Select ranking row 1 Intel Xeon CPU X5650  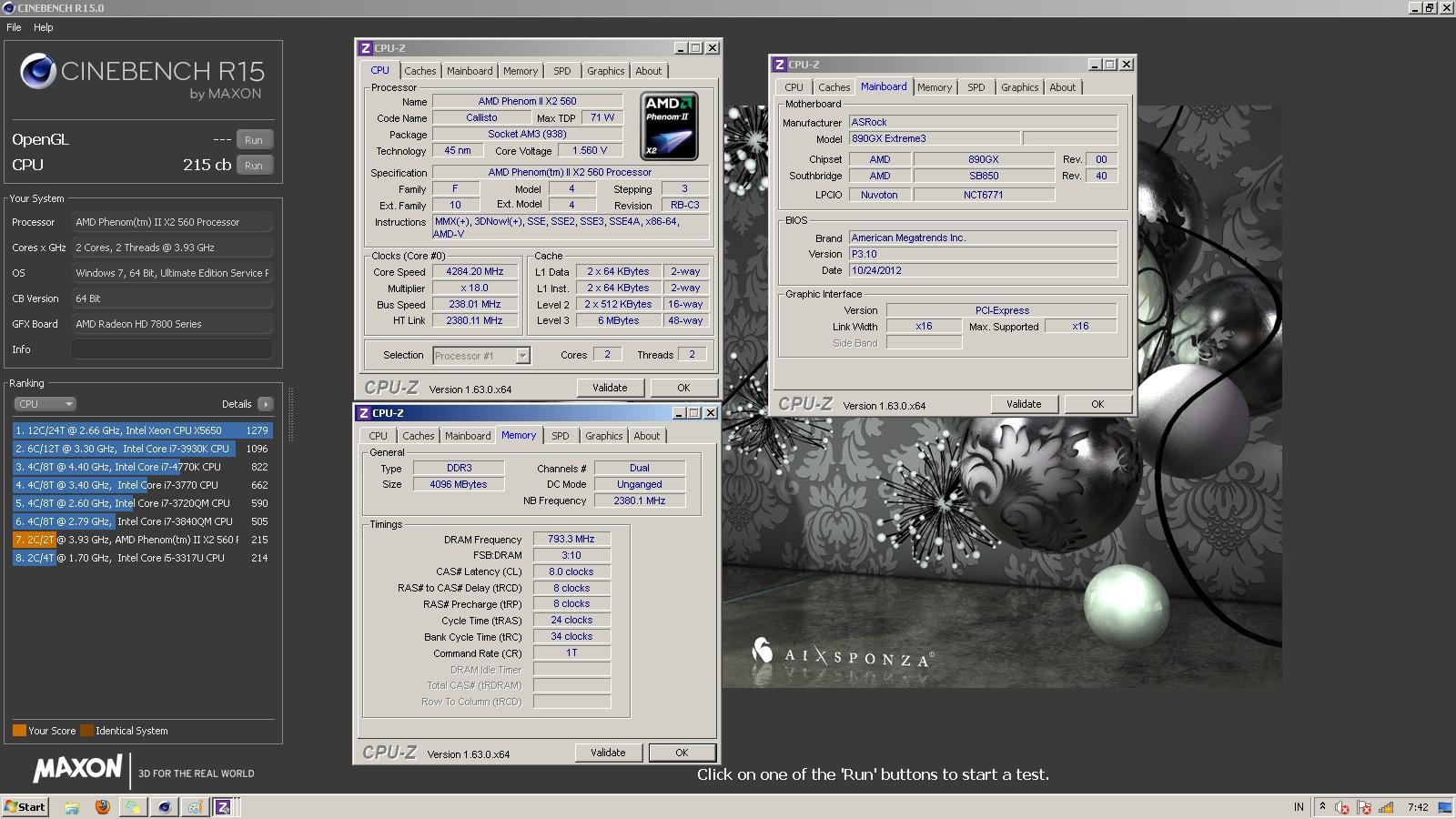tap(142, 430)
